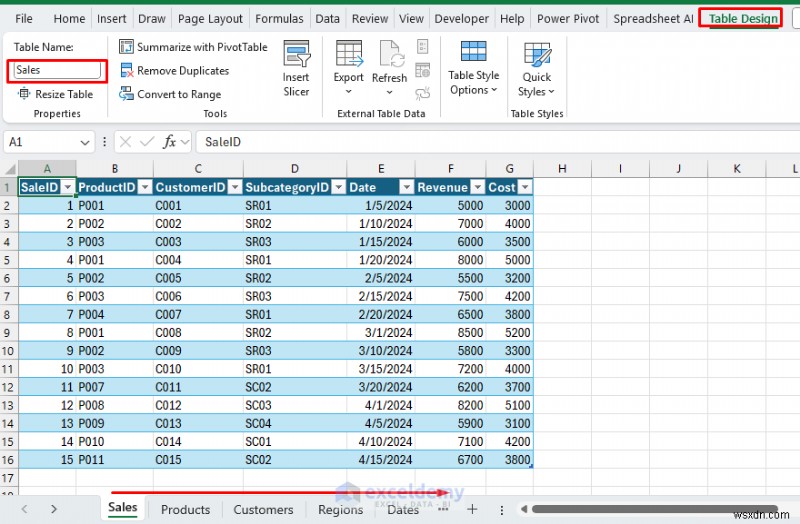
Task: Click Open in Browser icon
Action: pyautogui.click(x=422, y=70)
